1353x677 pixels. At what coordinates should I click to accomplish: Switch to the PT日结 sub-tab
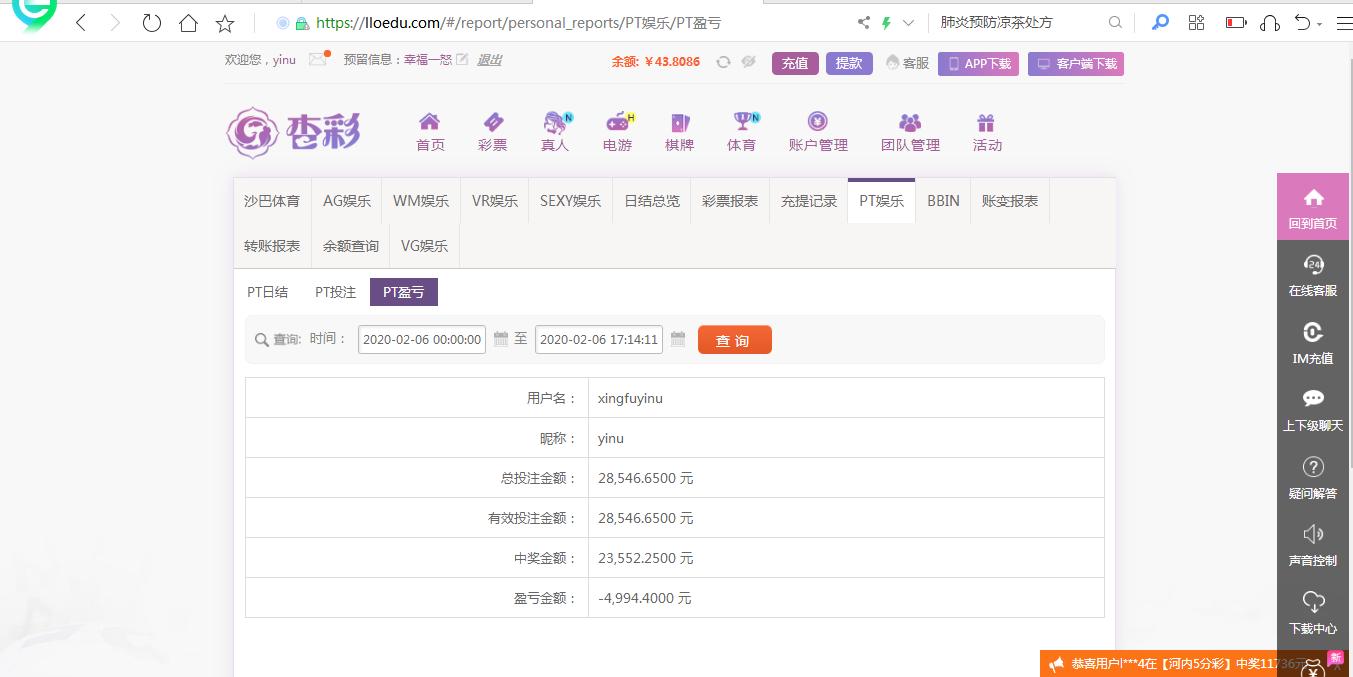267,292
